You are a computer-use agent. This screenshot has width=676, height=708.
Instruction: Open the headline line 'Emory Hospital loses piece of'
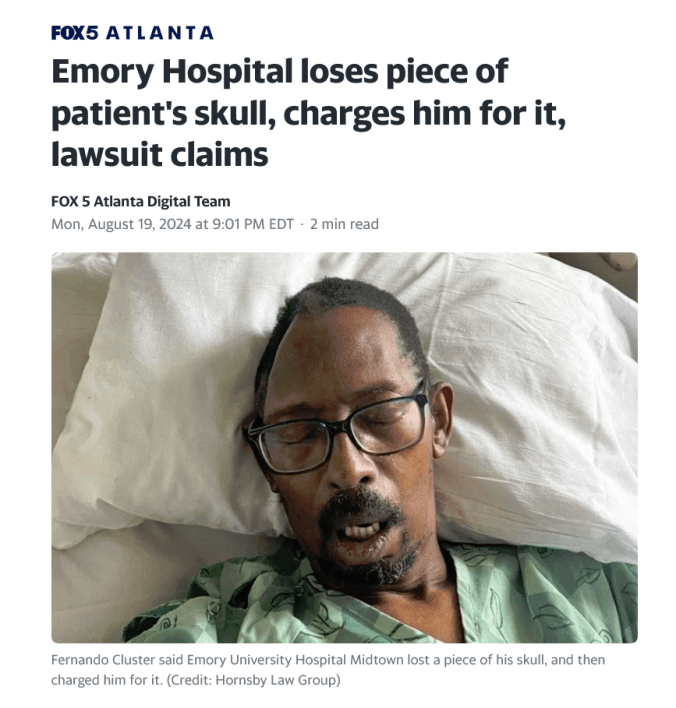click(280, 72)
